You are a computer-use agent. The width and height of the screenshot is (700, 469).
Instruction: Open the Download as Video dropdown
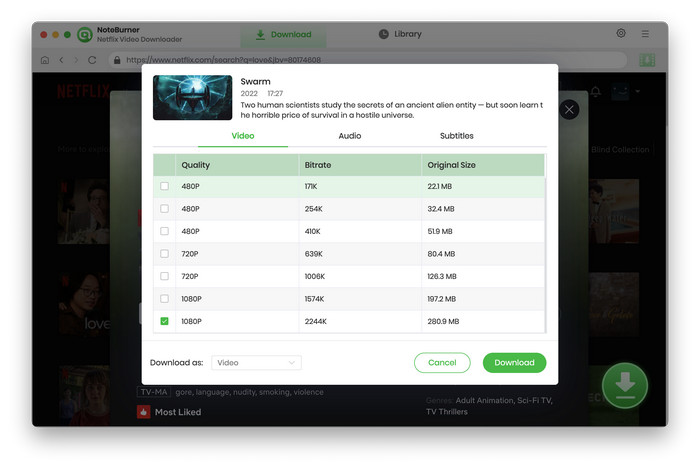click(x=256, y=363)
